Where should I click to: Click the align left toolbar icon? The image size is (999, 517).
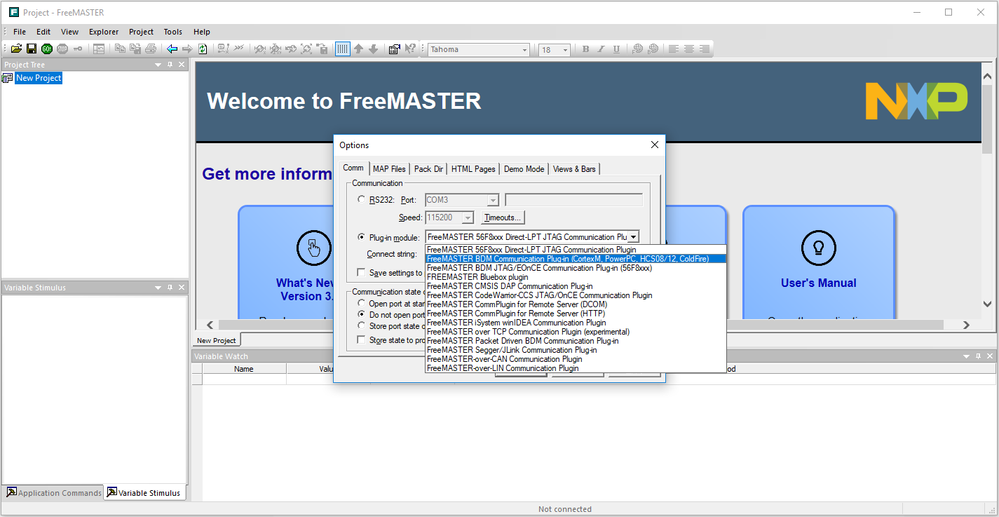pos(673,49)
